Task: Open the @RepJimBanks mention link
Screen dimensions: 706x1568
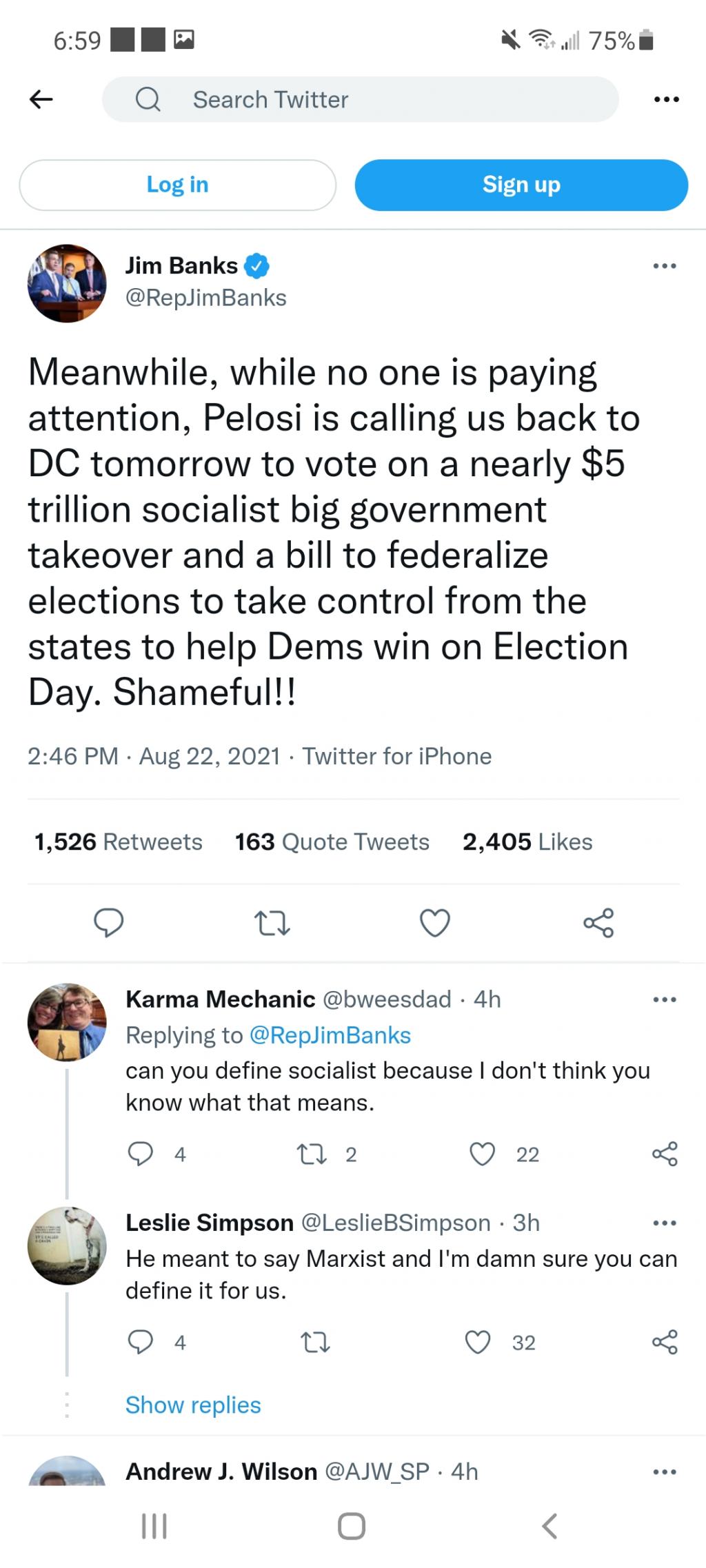Action: (330, 1035)
